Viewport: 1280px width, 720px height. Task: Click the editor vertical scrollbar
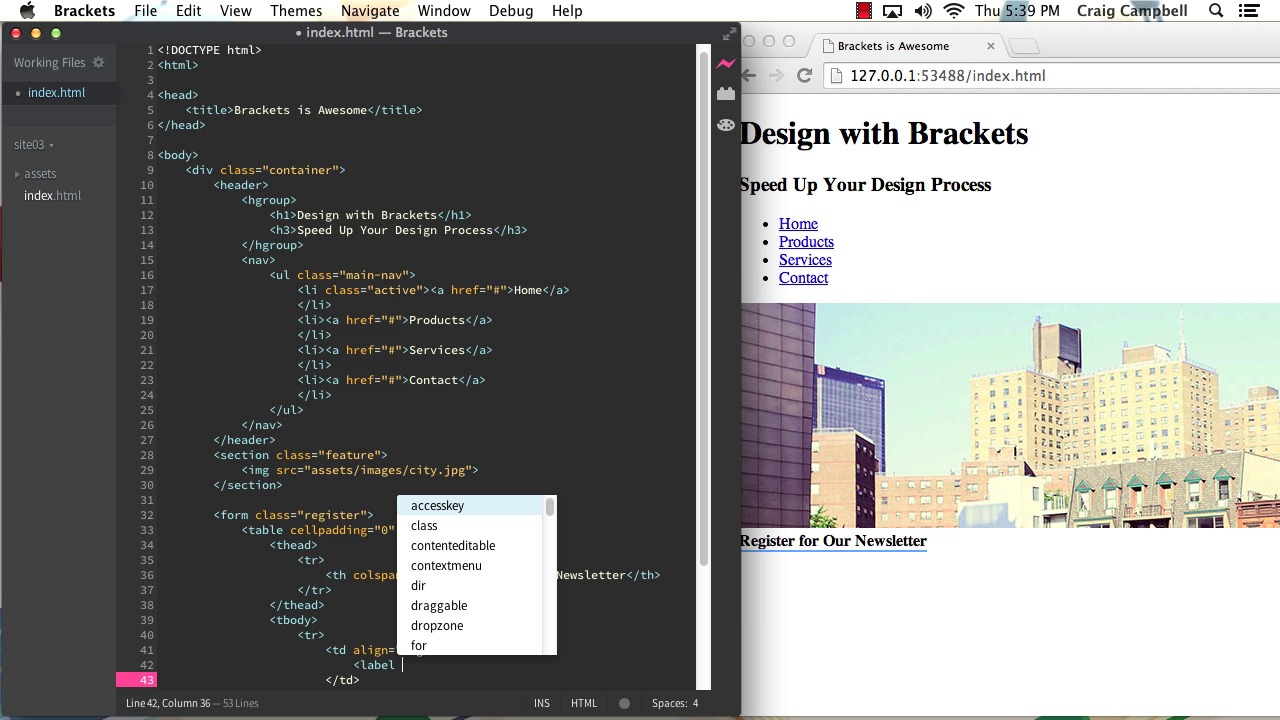coord(704,310)
